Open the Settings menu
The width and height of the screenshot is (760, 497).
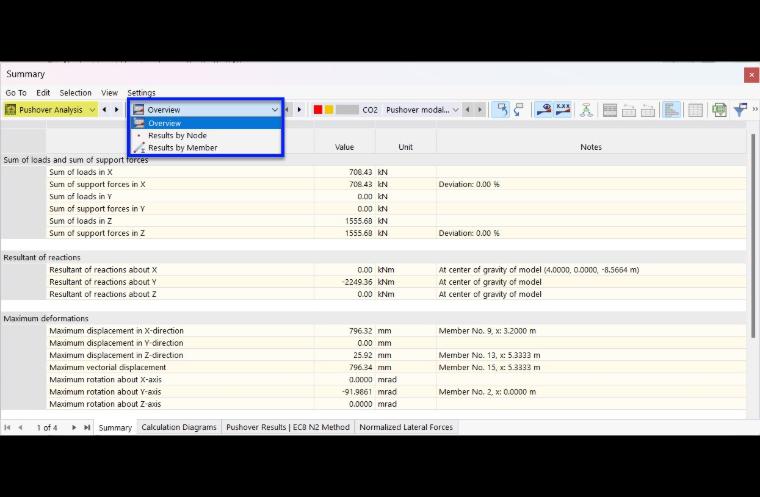[142, 93]
